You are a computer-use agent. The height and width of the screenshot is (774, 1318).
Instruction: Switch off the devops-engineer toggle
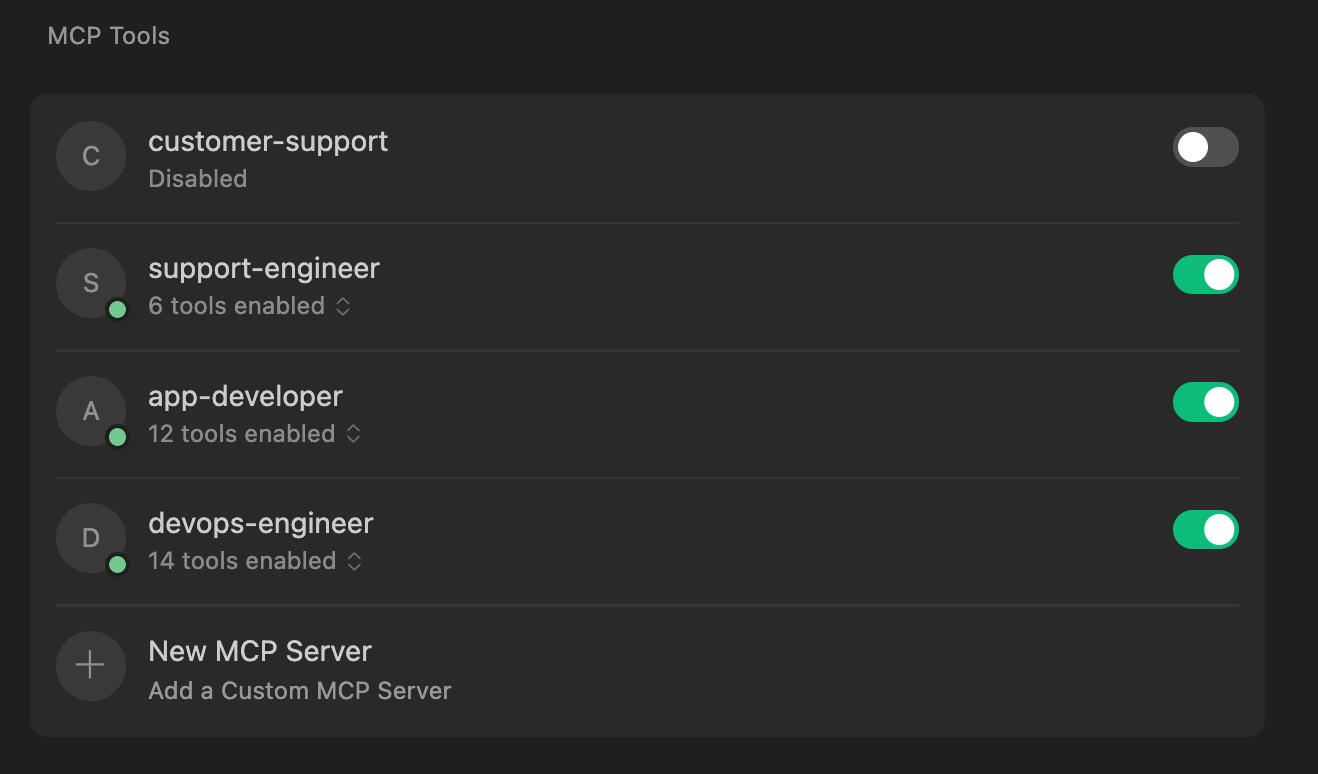coord(1205,530)
